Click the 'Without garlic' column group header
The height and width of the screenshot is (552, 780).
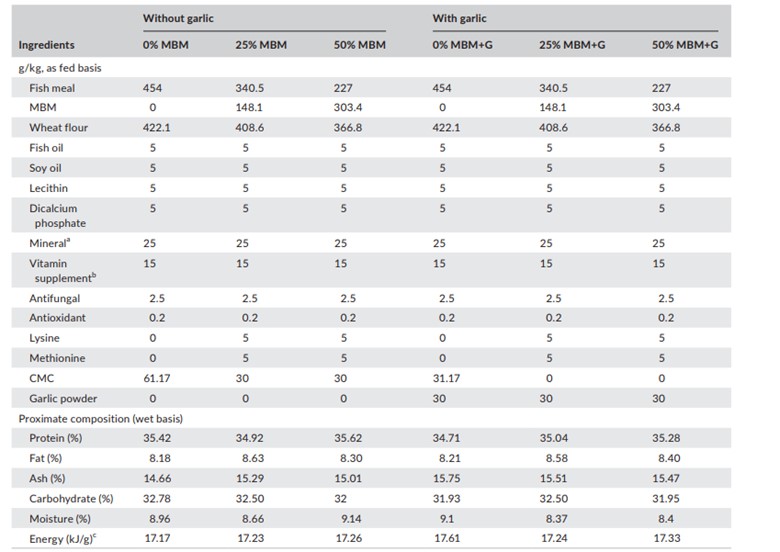pos(178,18)
